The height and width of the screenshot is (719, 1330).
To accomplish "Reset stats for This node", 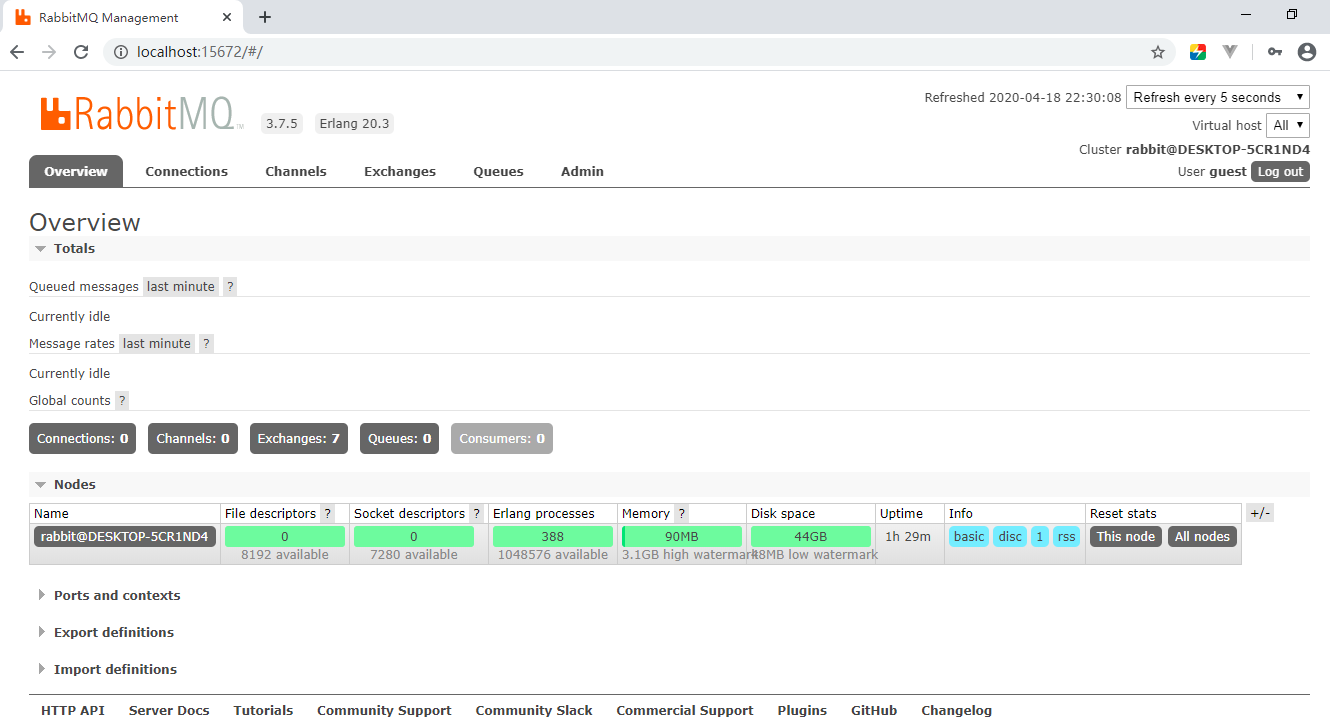I will 1126,537.
